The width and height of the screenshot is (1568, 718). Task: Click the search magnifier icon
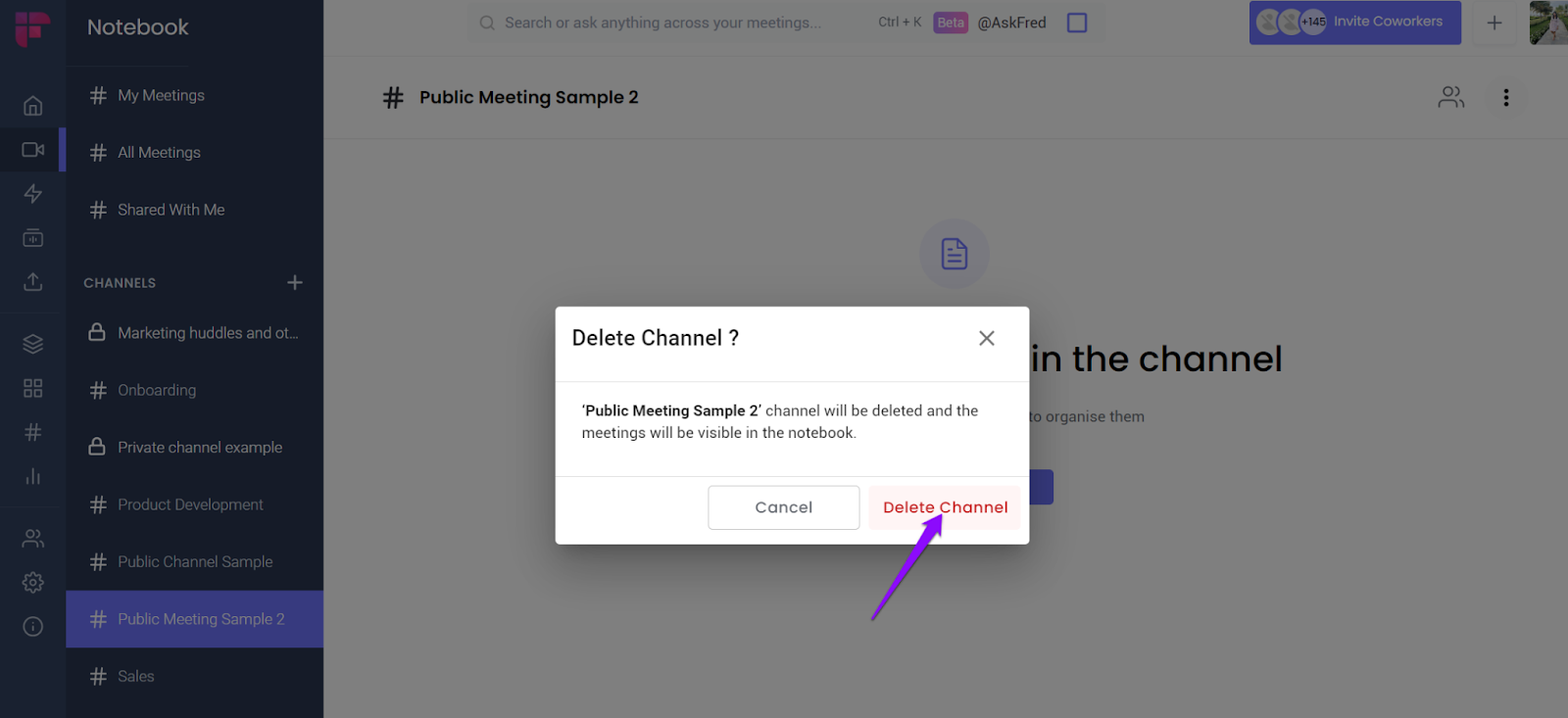(x=487, y=23)
